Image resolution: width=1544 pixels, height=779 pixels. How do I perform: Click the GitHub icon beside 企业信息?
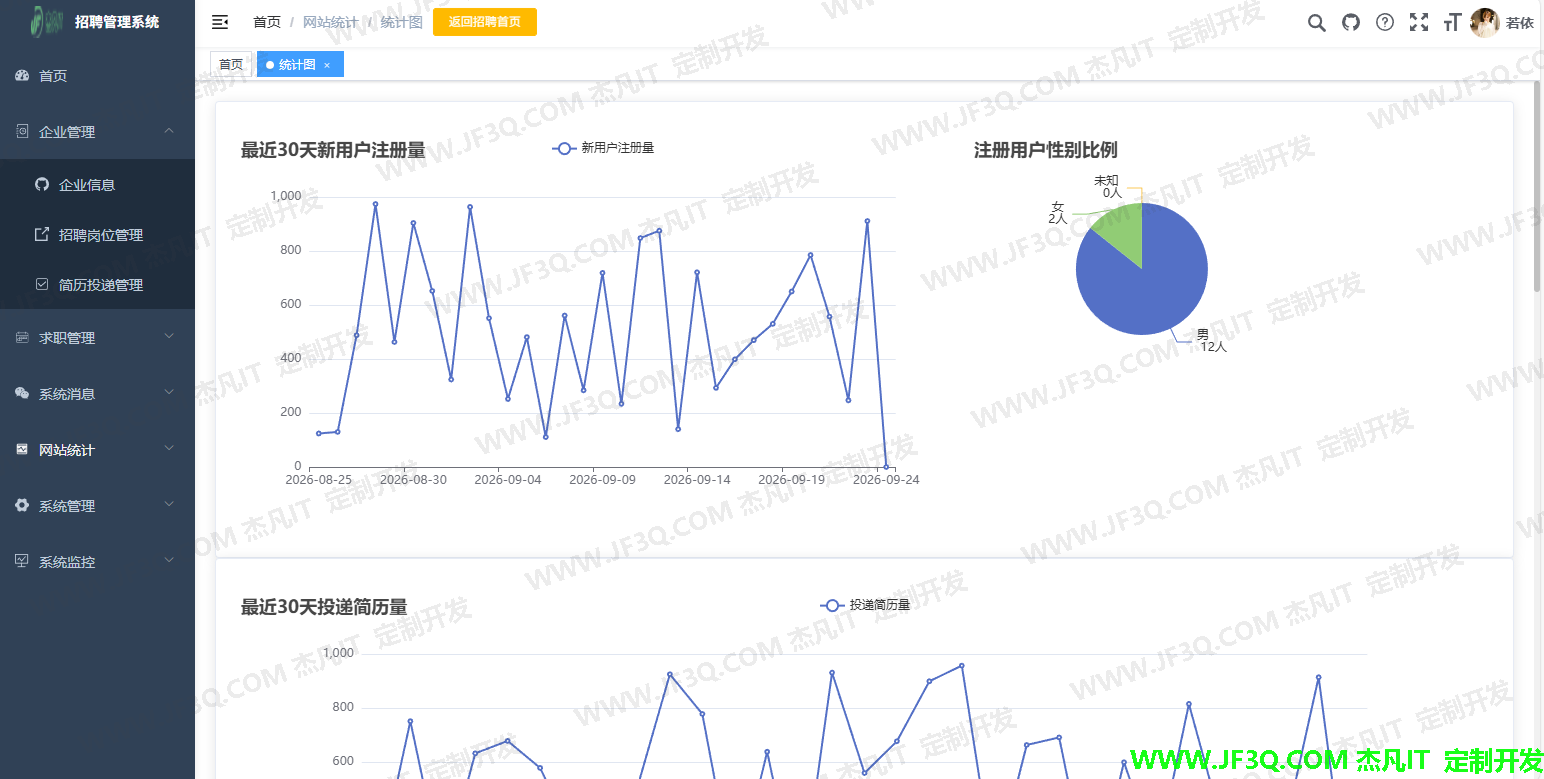(42, 184)
